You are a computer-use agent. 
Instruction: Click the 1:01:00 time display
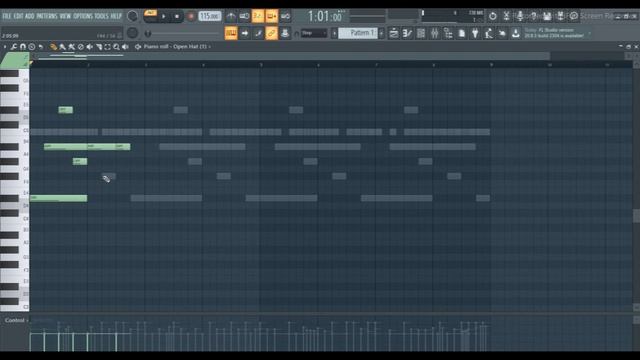(x=325, y=16)
